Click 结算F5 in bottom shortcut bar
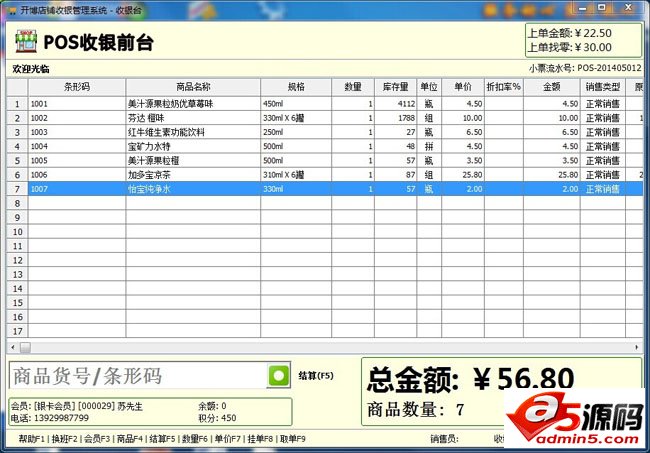This screenshot has width=650, height=453. tap(162, 439)
